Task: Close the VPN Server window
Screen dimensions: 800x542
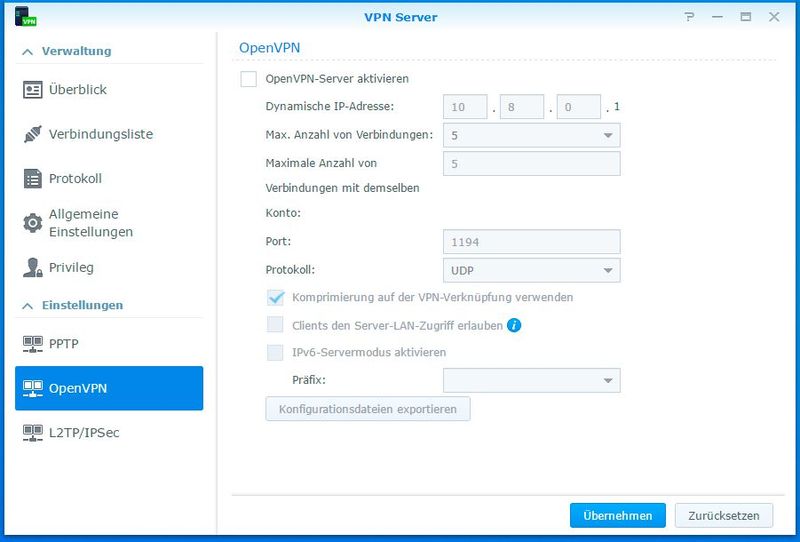Action: [774, 17]
